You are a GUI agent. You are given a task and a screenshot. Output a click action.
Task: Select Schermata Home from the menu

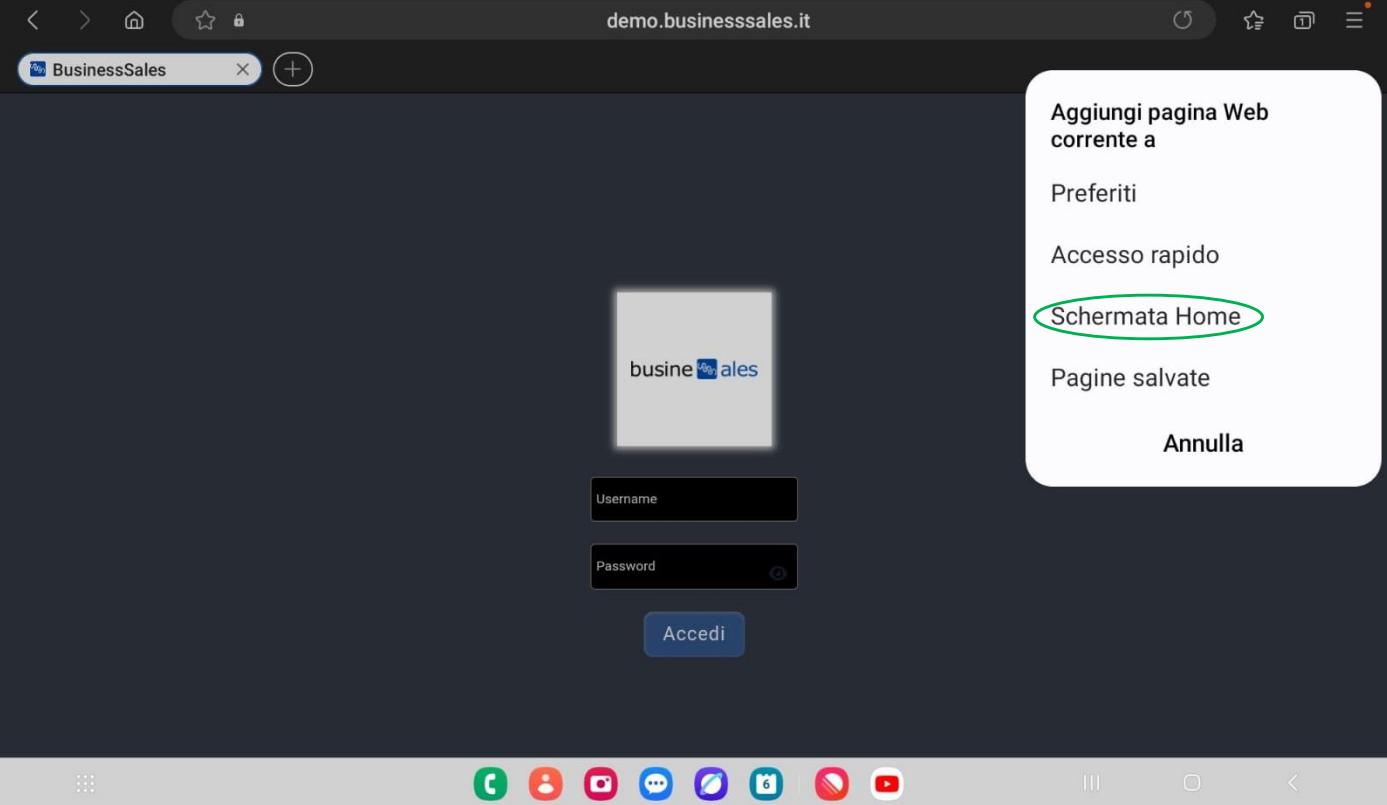click(x=1146, y=315)
